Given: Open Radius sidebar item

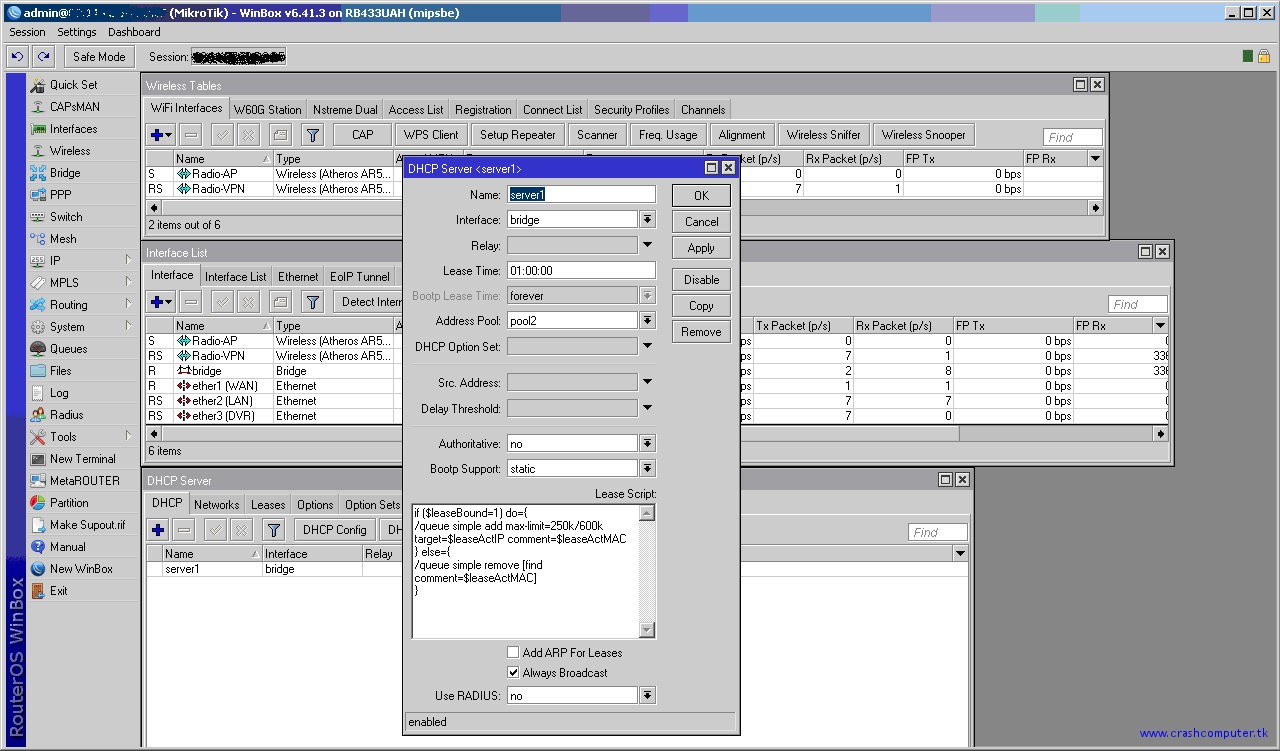Looking at the screenshot, I should click(66, 415).
